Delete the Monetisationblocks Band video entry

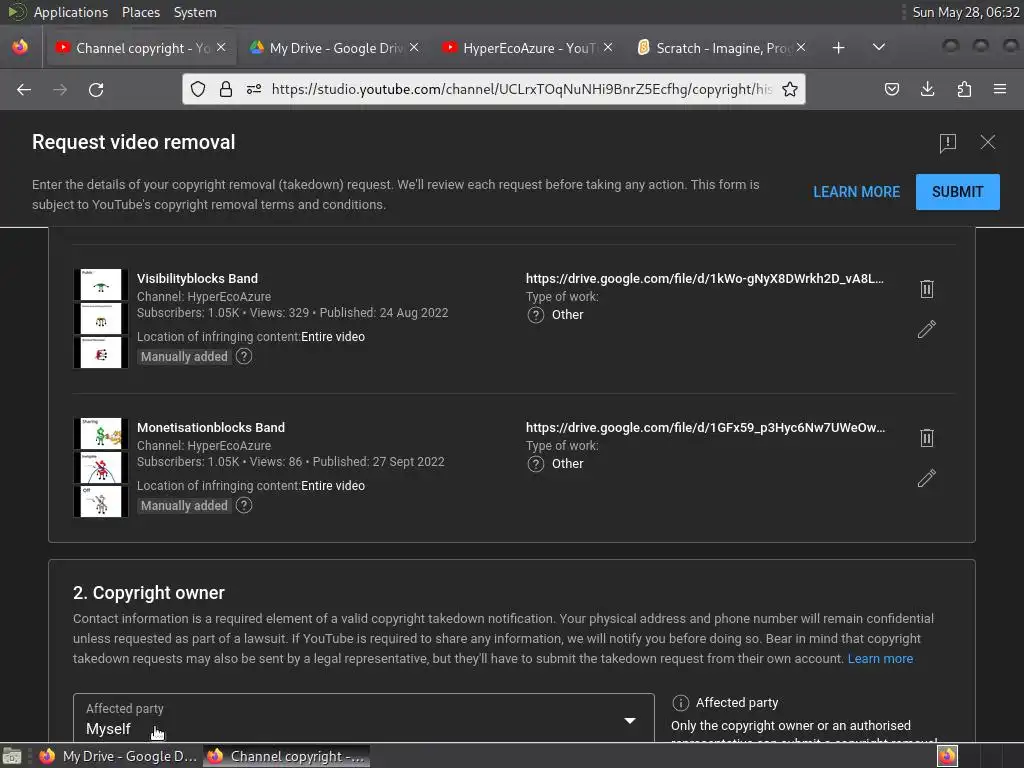click(x=927, y=438)
